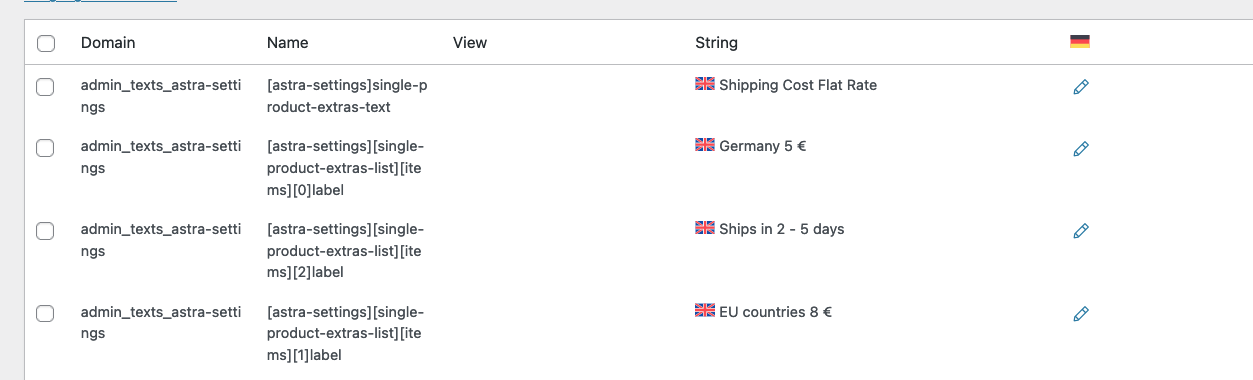Click the Domain column header
Screen dimensions: 1253x380
tap(108, 43)
